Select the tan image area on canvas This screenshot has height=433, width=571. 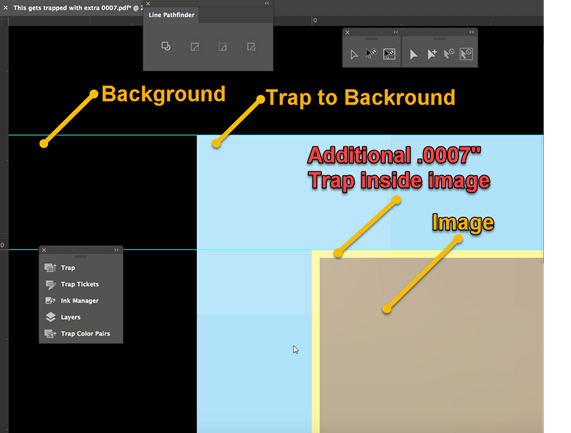pyautogui.click(x=432, y=346)
